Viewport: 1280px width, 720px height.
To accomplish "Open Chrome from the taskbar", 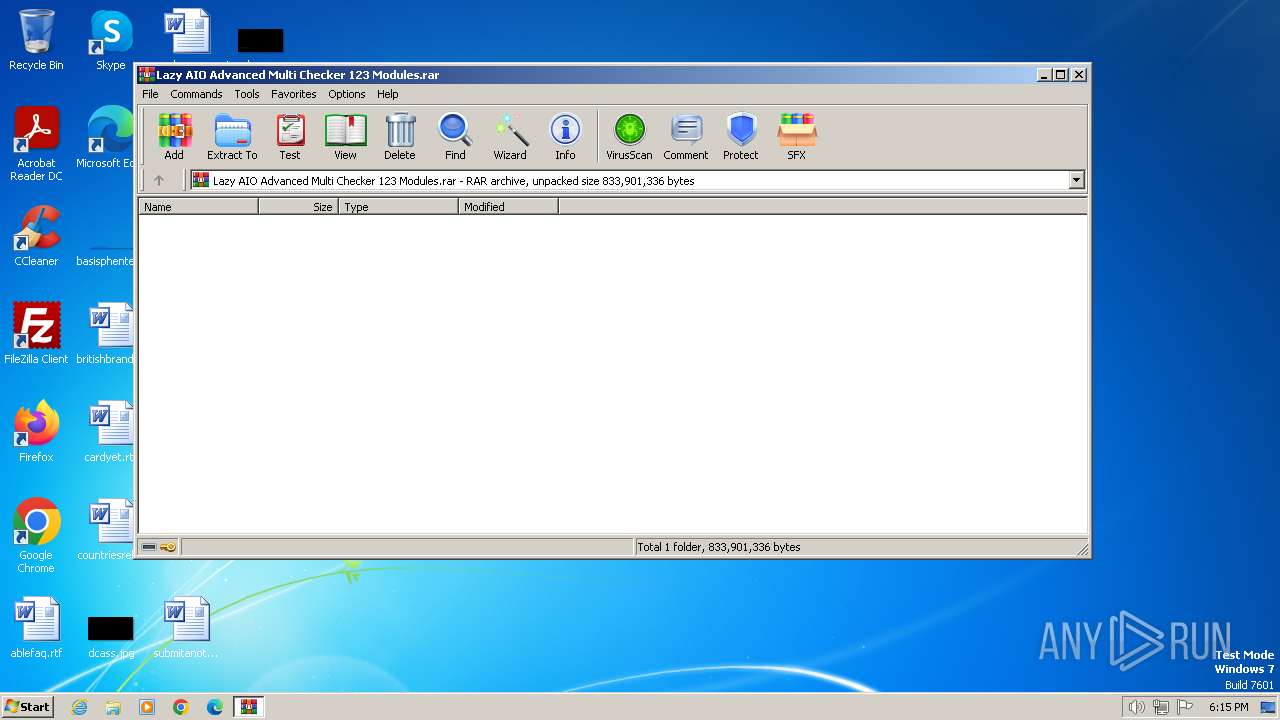I will tap(181, 707).
